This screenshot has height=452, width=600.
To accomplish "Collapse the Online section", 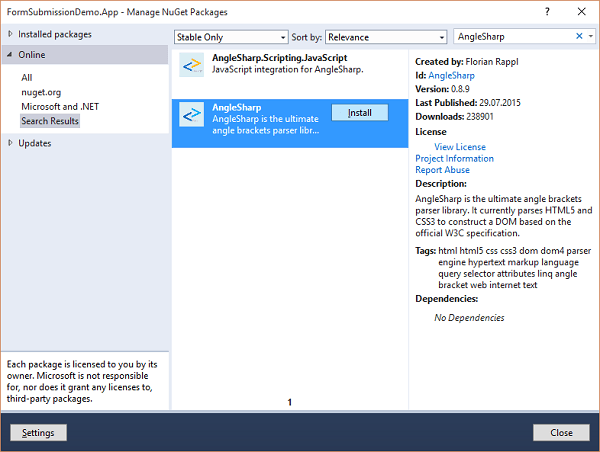I will pos(10,55).
